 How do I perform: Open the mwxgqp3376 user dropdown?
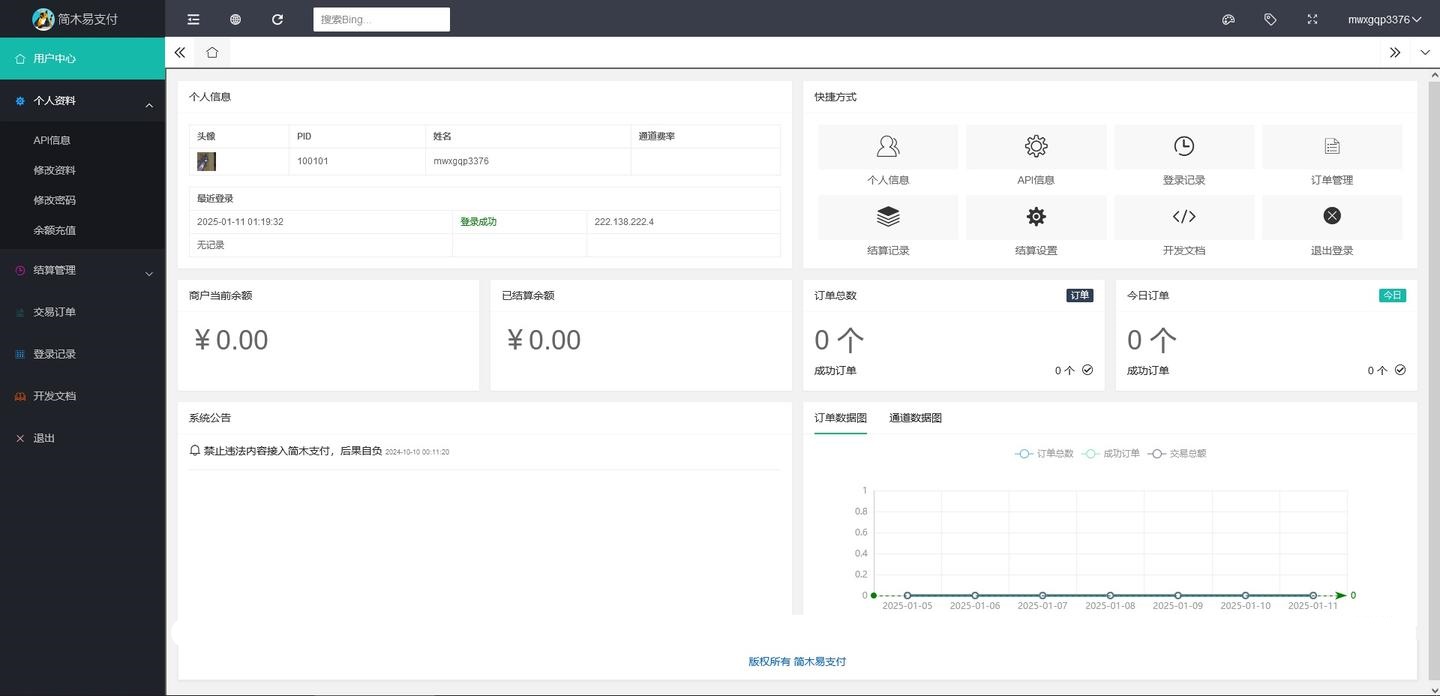pyautogui.click(x=1384, y=19)
